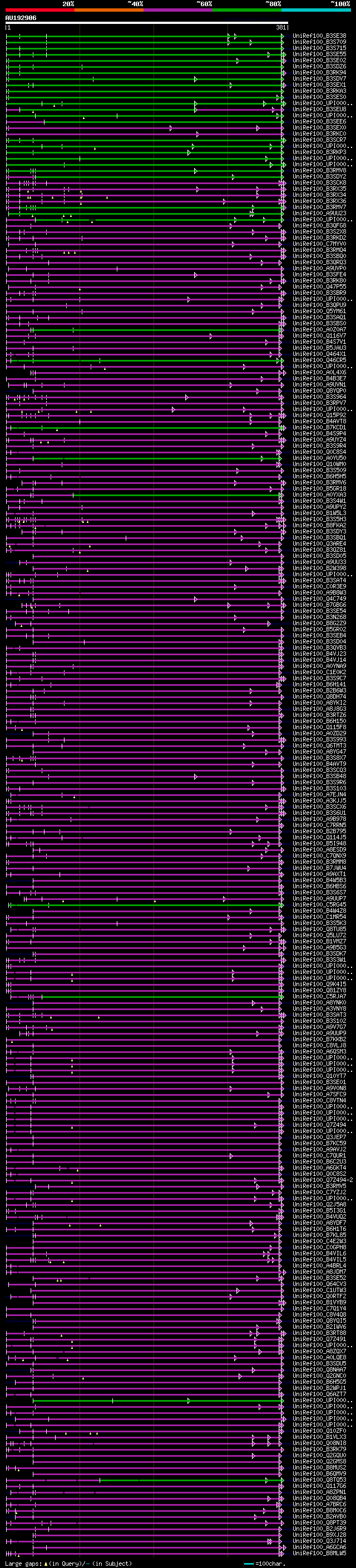Viewport: 356px width, 1568px height.
Task: Select the UniRef100_B3SES0 label
Action: click(319, 97)
